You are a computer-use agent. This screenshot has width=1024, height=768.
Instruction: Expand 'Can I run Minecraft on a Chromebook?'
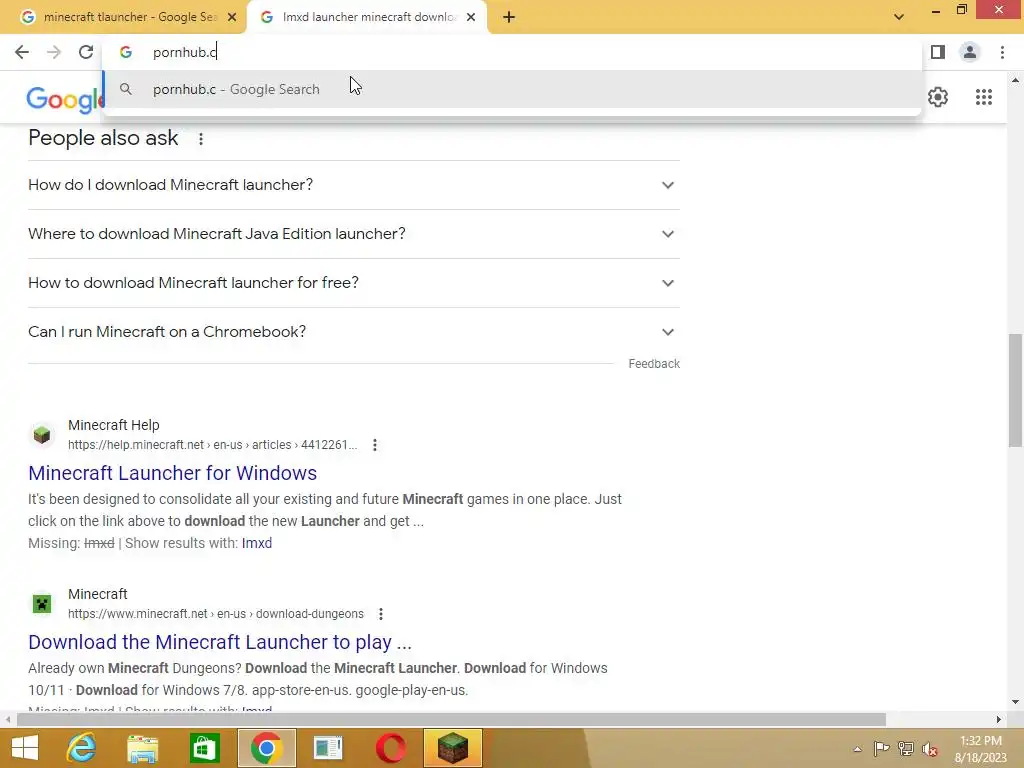tap(353, 332)
